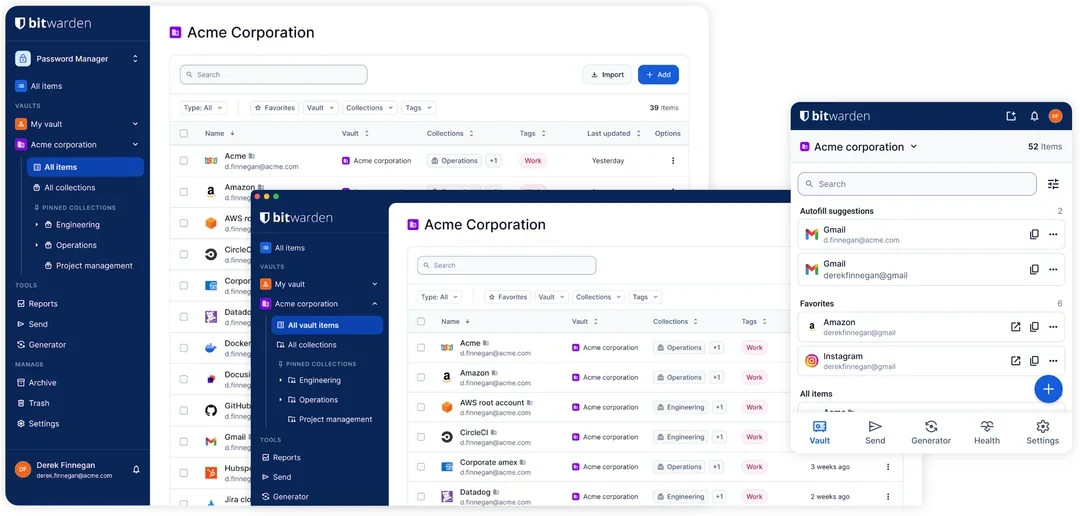This screenshot has height=516, width=1080.
Task: Open Type: All dropdown in back window
Action: [203, 108]
